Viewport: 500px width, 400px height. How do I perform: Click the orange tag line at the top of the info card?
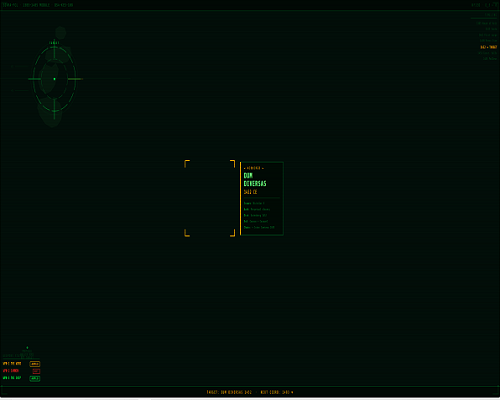click(x=254, y=168)
